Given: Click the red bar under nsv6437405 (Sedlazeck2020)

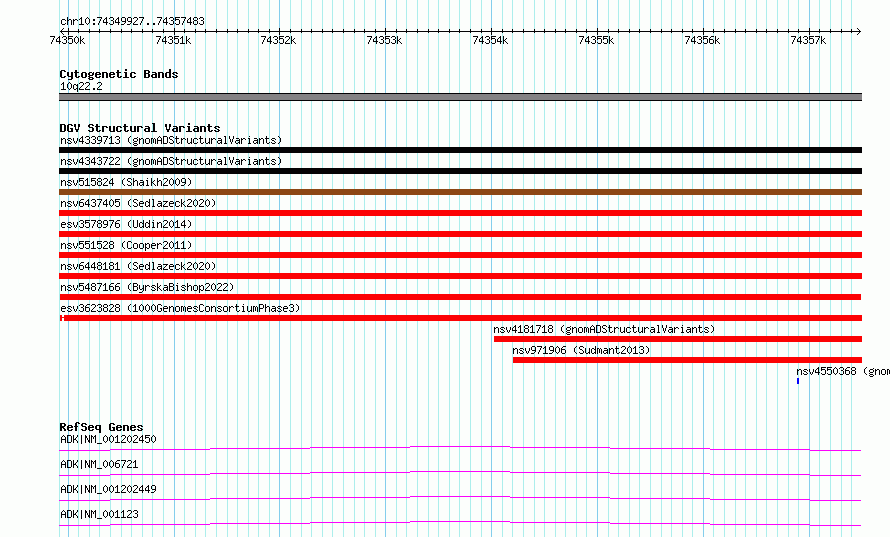Looking at the screenshot, I should 460,213.
